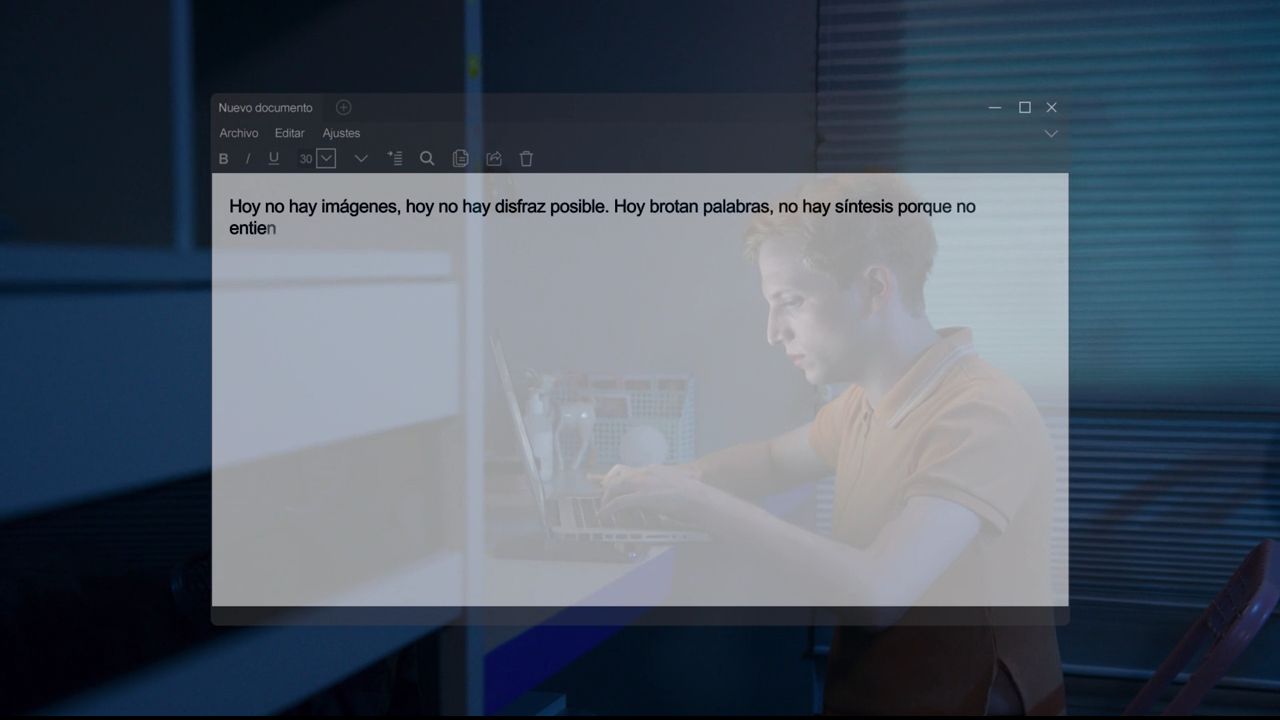1280x720 pixels.
Task: Minimize the Nuevo documento window
Action: (995, 107)
